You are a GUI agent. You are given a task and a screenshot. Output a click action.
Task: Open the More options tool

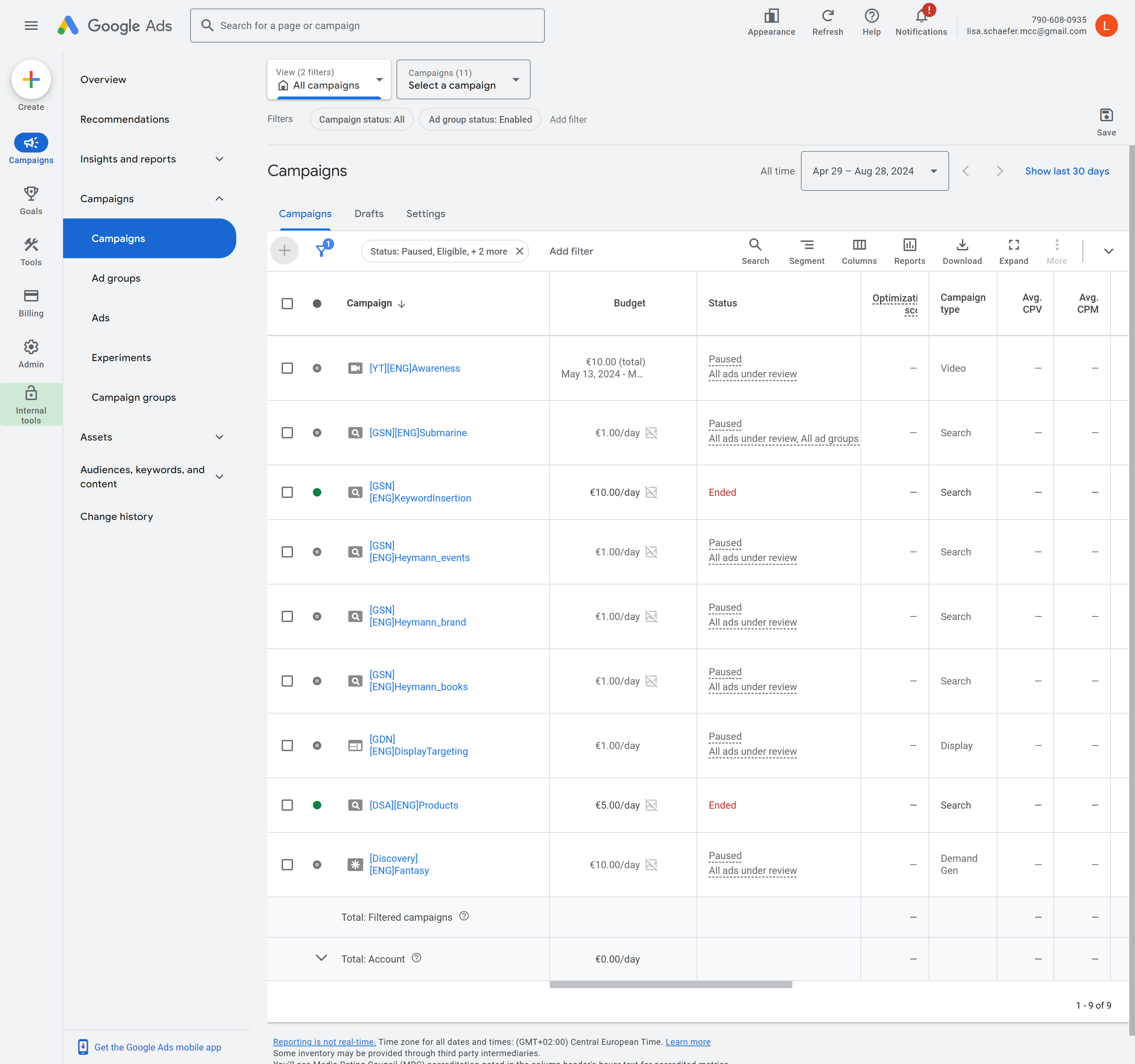click(1056, 251)
